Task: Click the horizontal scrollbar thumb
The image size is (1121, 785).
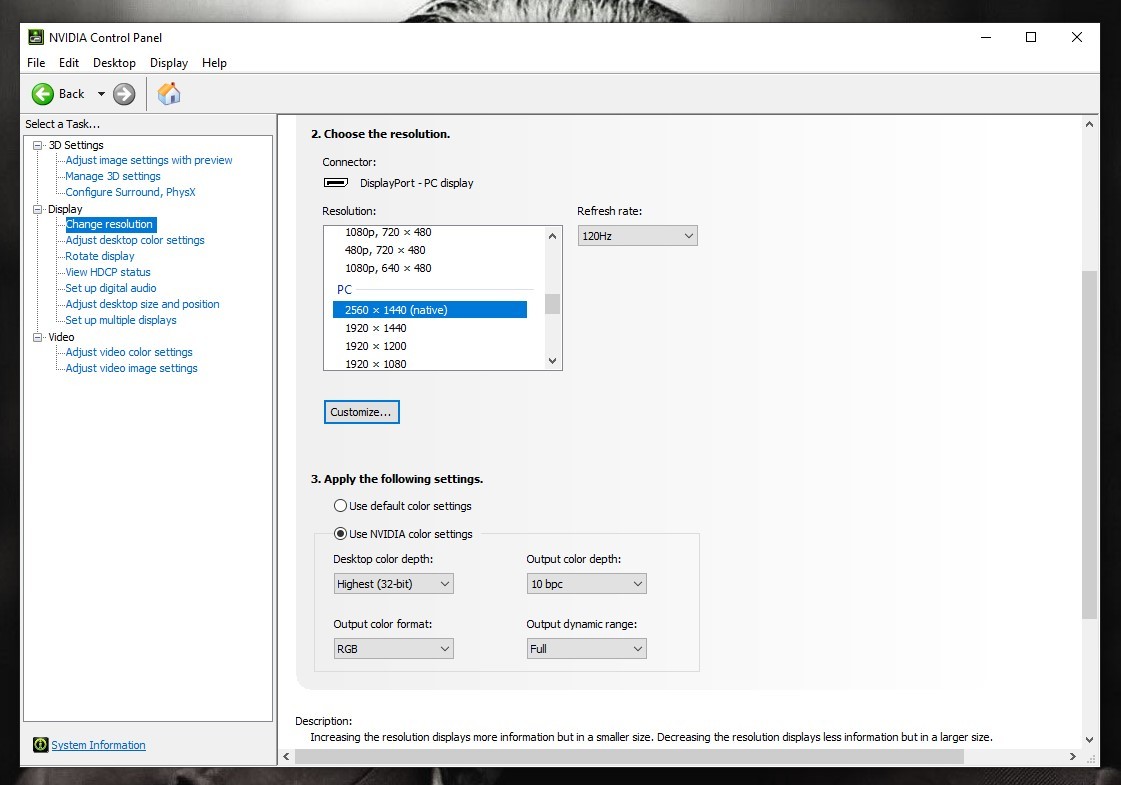Action: [630, 756]
